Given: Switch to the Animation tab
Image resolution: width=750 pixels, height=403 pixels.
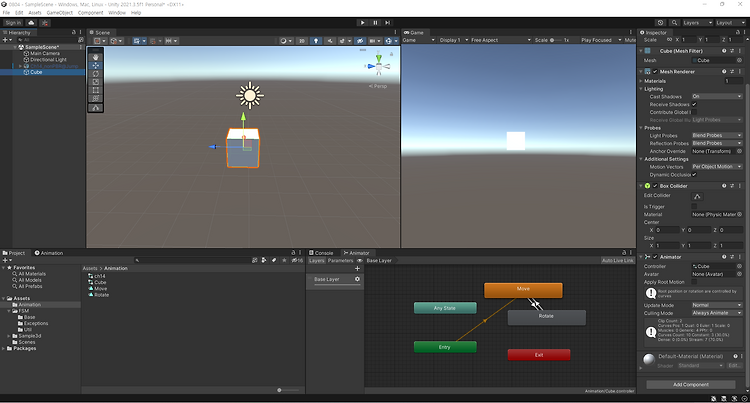Looking at the screenshot, I should tap(49, 253).
